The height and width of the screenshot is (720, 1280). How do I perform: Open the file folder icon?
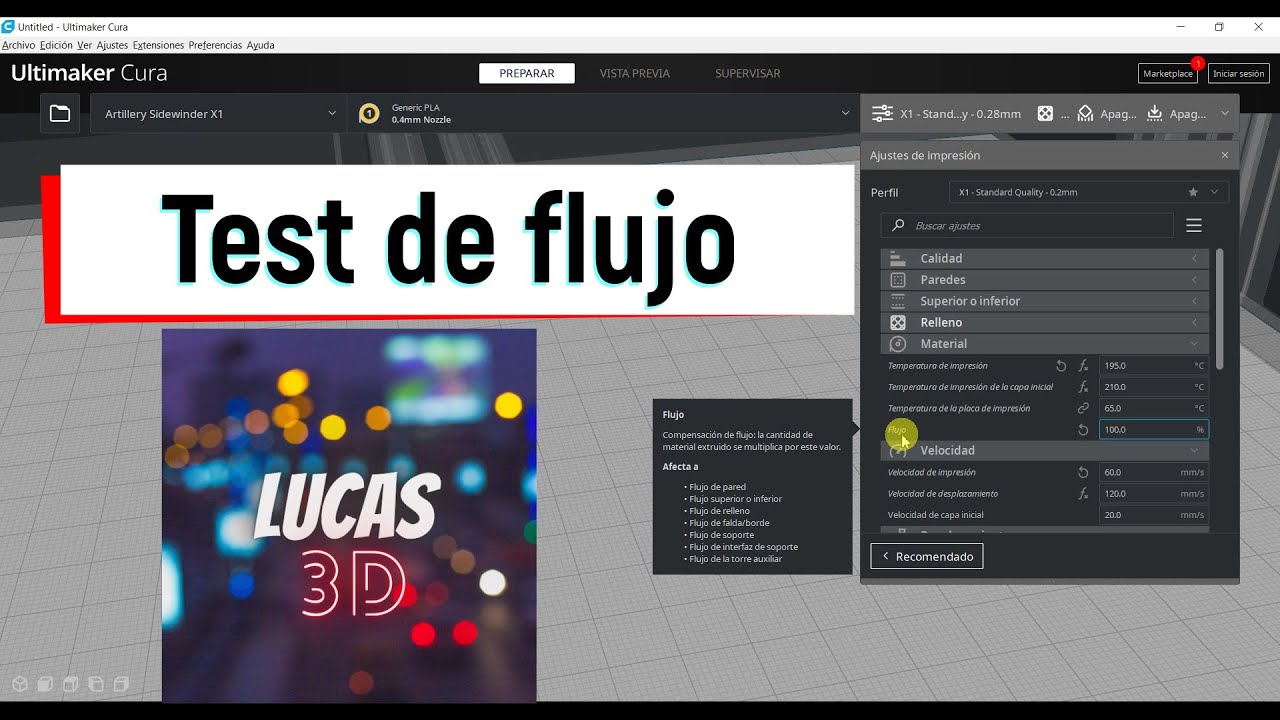coord(60,114)
